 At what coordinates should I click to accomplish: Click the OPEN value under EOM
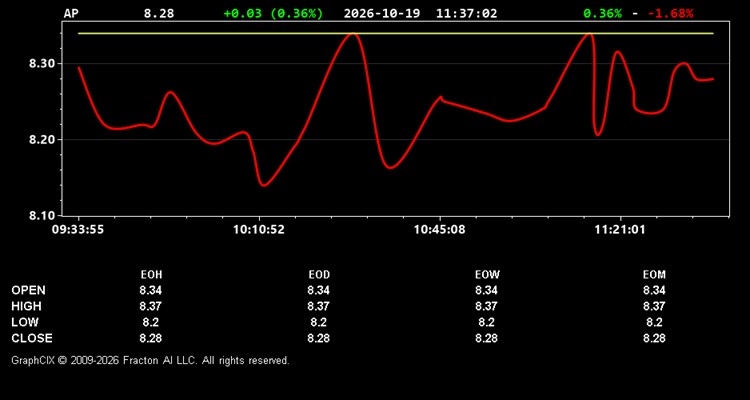pos(654,290)
